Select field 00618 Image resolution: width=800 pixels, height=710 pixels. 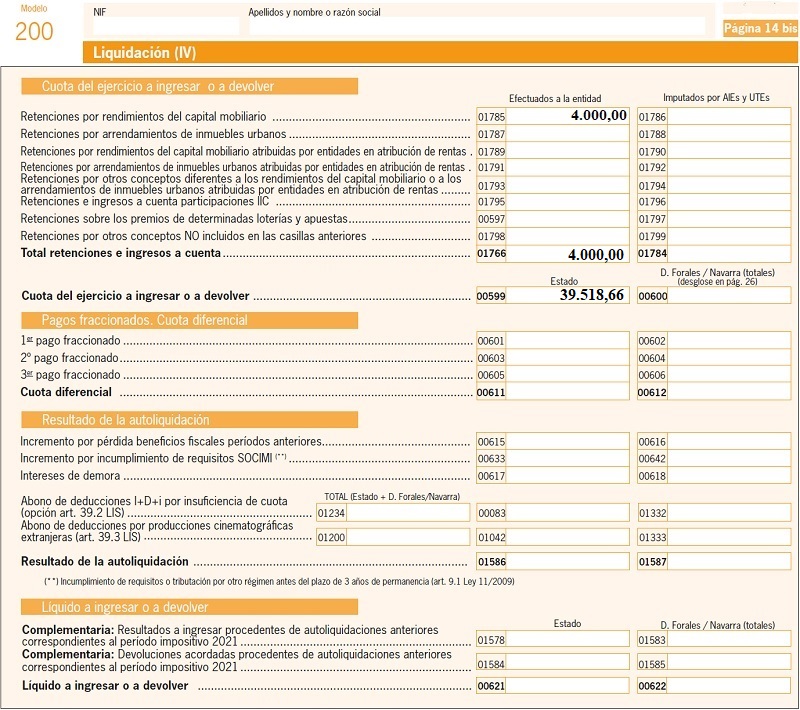(729, 476)
